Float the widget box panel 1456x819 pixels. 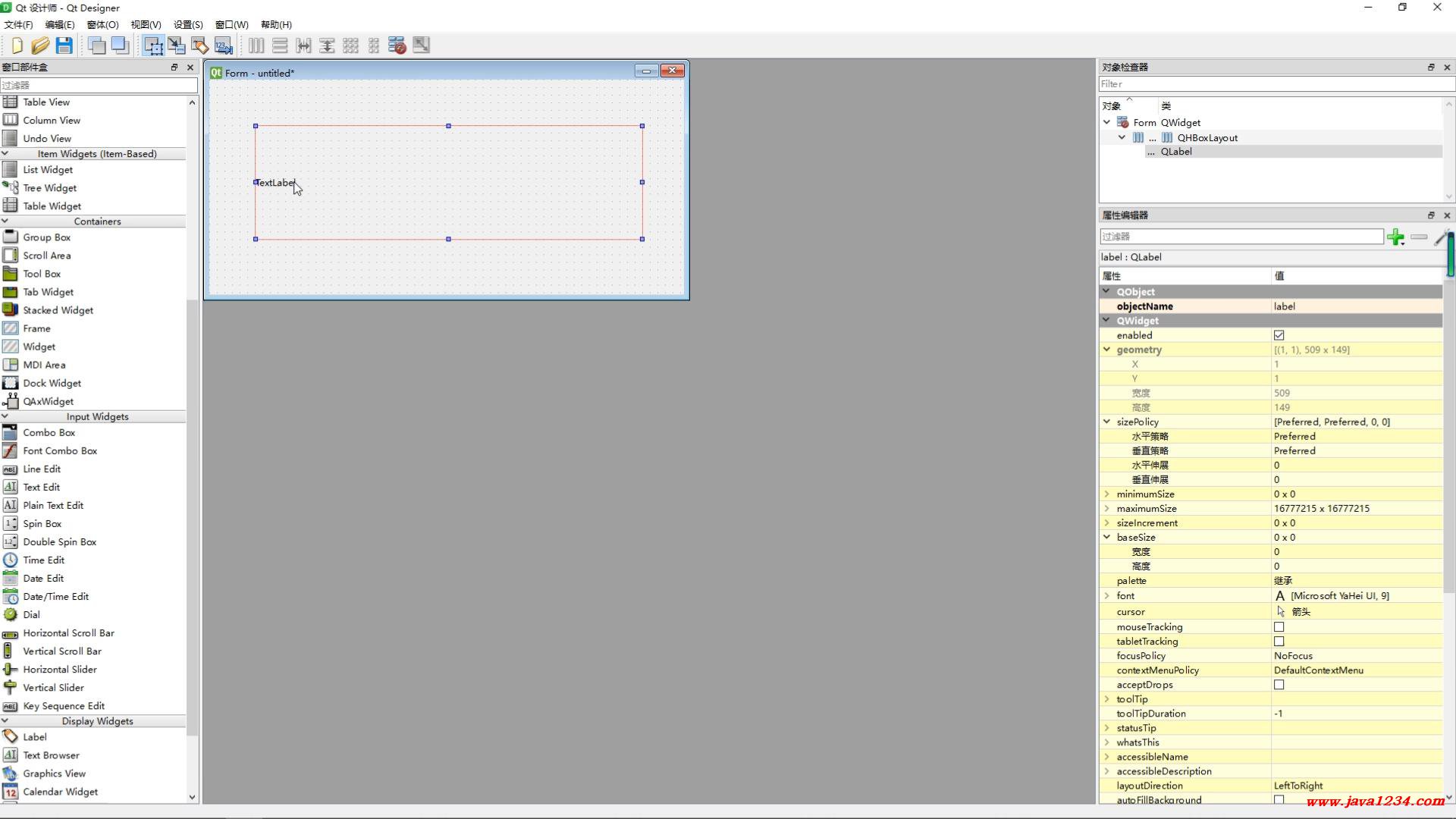click(174, 67)
